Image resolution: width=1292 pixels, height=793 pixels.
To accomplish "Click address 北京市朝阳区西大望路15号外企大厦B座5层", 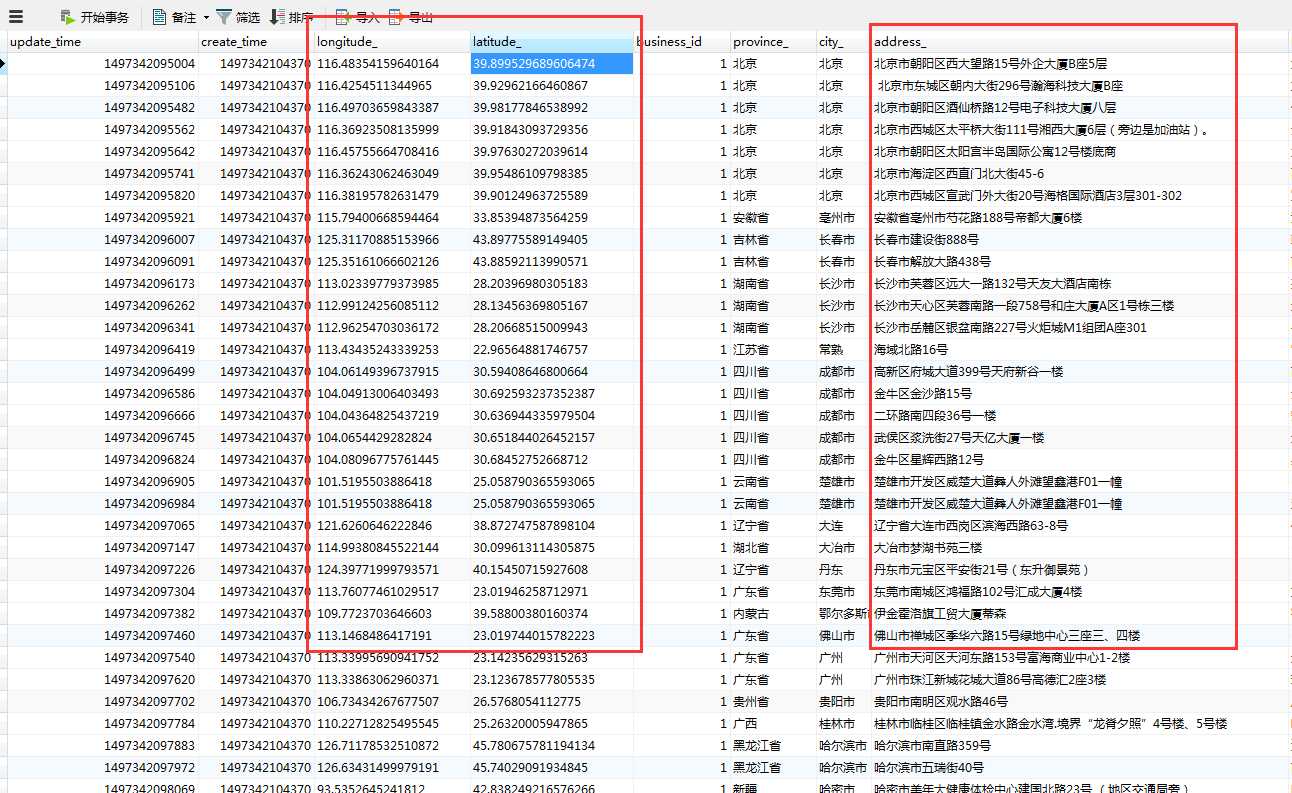I will click(x=990, y=63).
